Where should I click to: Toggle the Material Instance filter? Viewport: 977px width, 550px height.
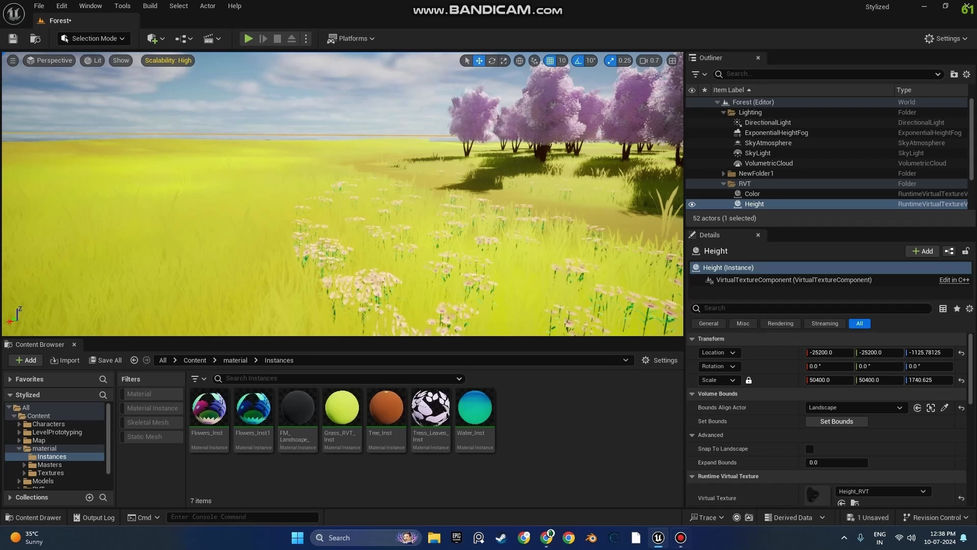[x=152, y=408]
